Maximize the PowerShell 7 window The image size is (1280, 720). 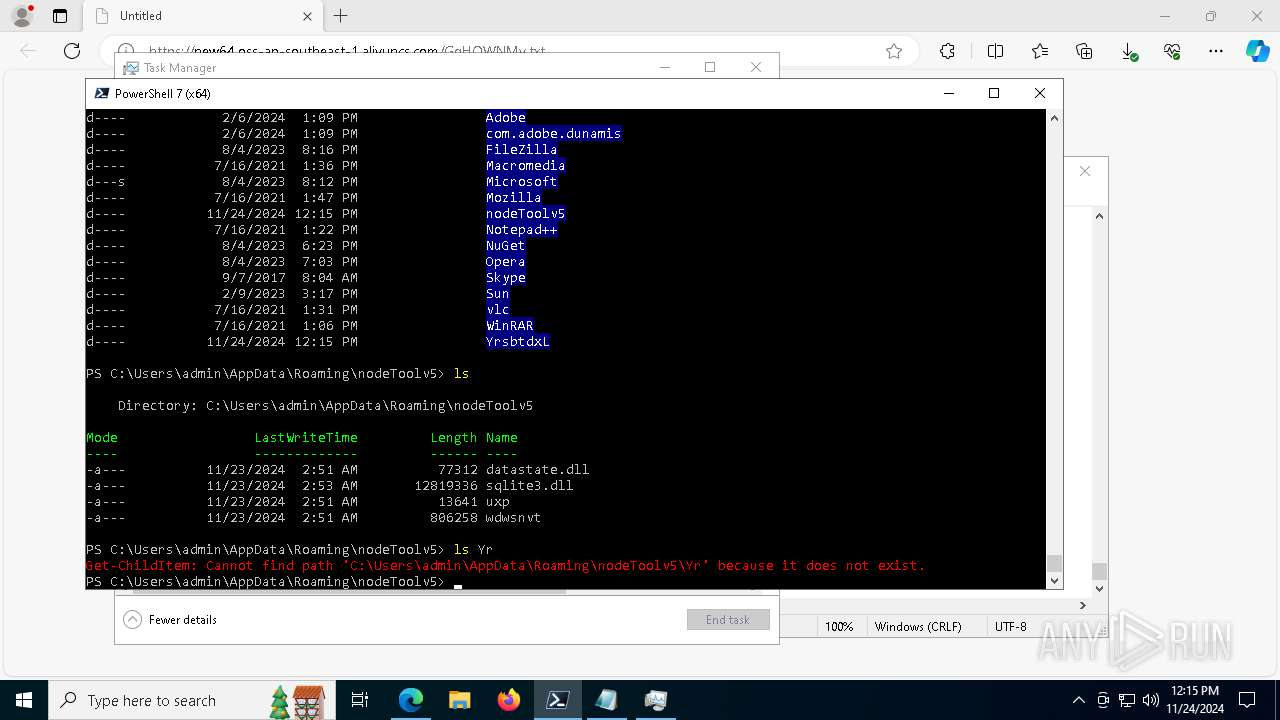[x=994, y=93]
